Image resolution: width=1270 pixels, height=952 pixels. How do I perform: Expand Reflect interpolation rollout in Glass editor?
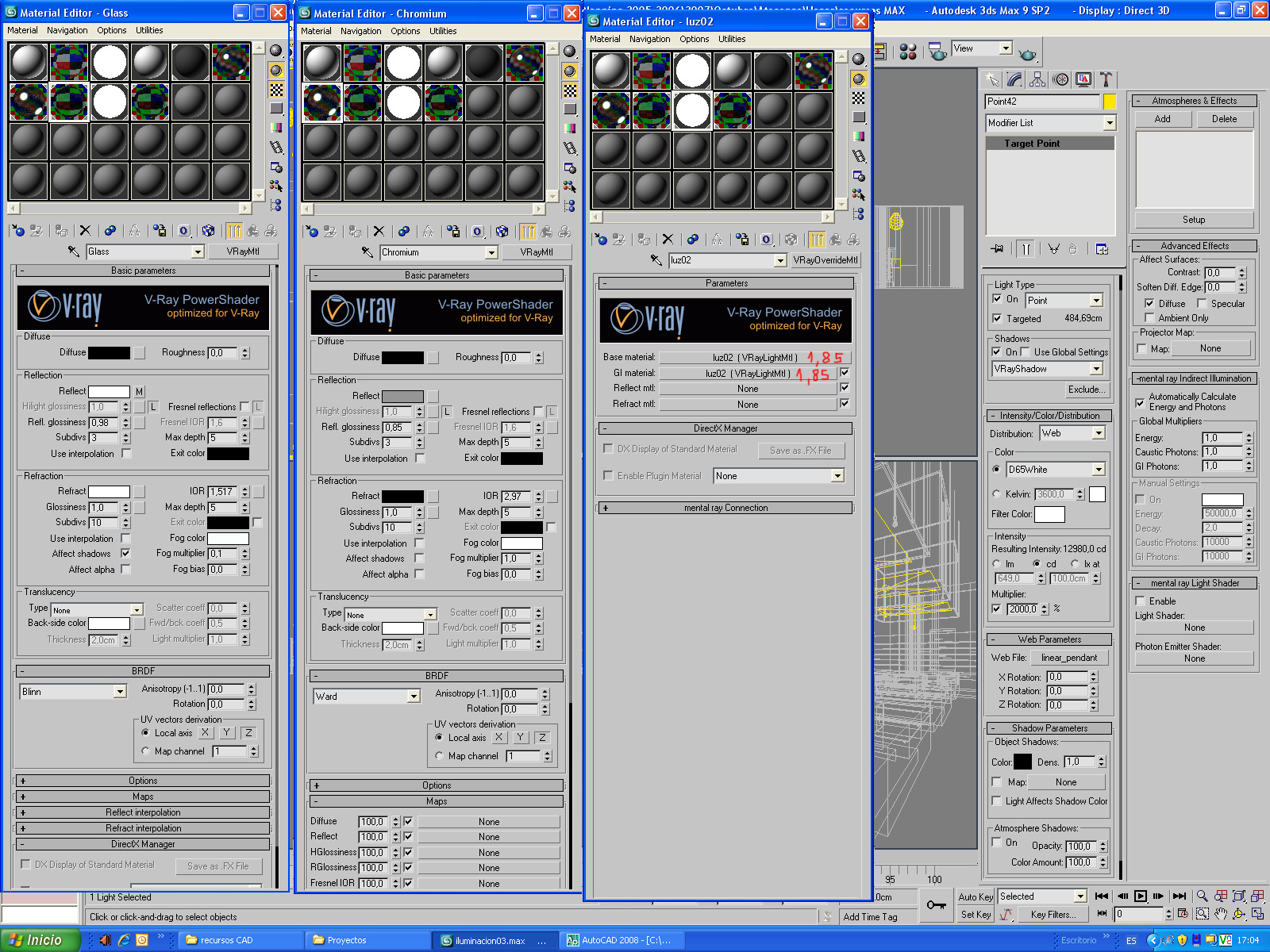pos(143,812)
